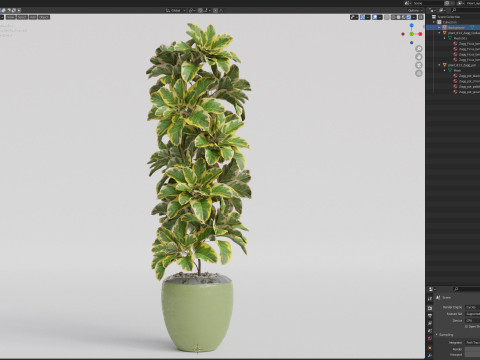Click the outliner search field
The height and width of the screenshot is (360, 480).
click(466, 10)
